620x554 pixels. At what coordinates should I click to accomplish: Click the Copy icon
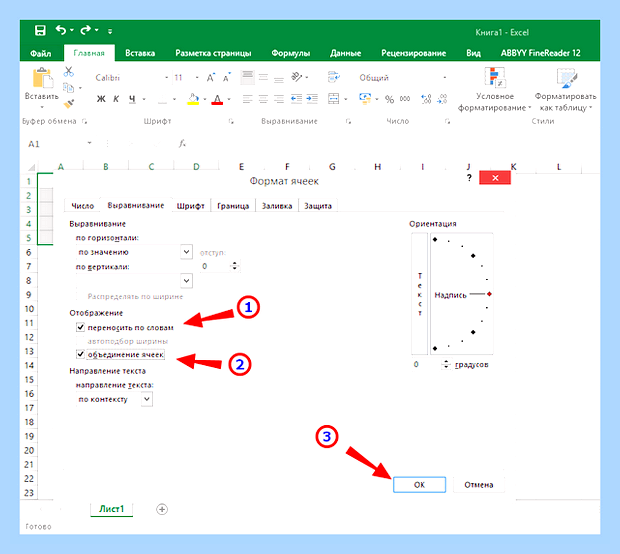click(69, 87)
